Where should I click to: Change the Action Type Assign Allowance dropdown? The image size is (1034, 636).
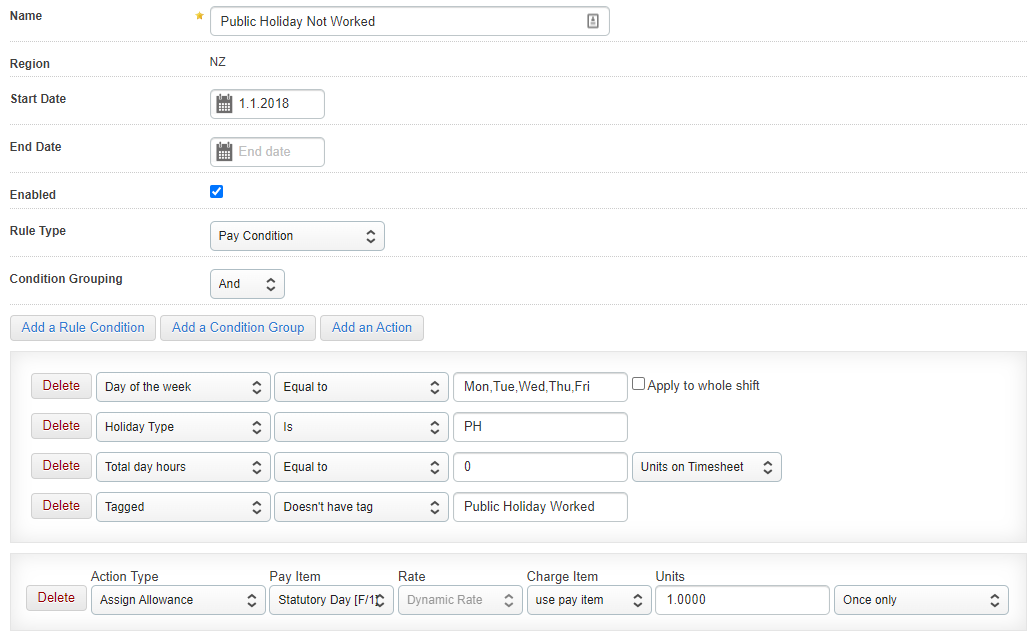pyautogui.click(x=177, y=600)
